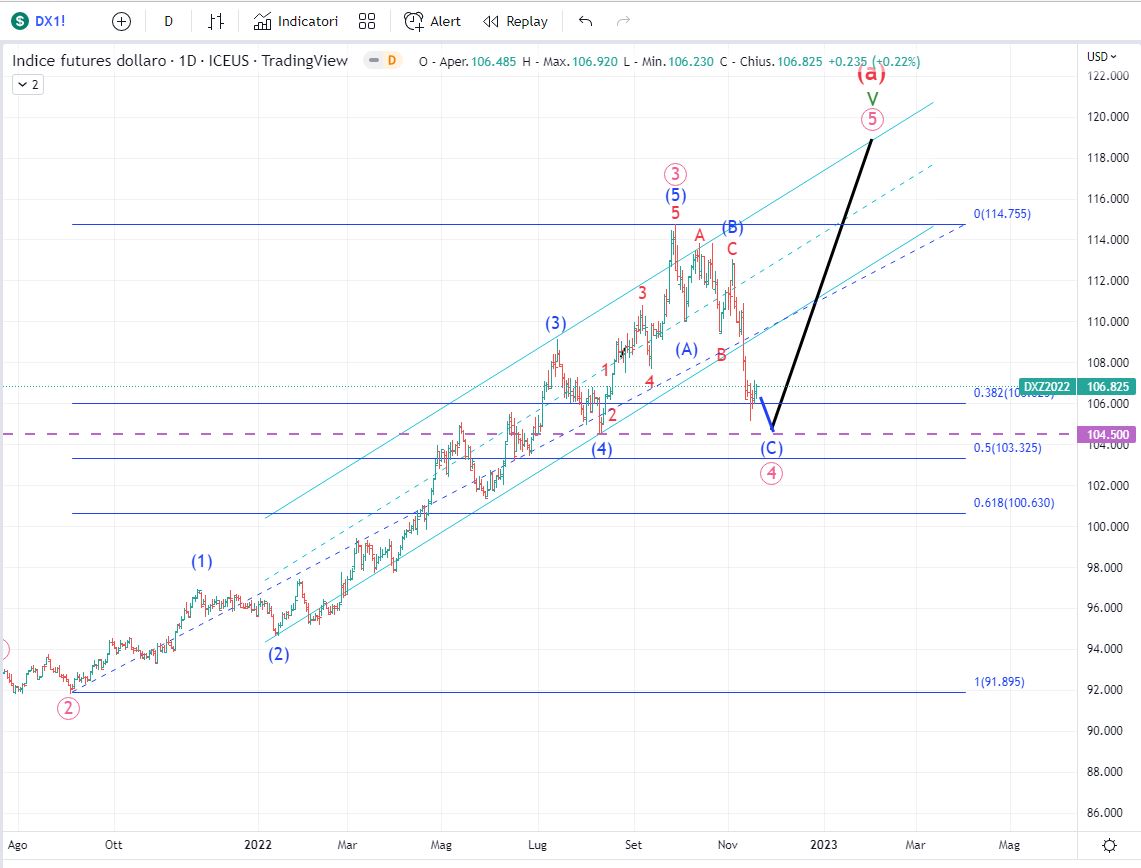This screenshot has width=1141, height=868.
Task: Redo the chart action
Action: (x=623, y=21)
